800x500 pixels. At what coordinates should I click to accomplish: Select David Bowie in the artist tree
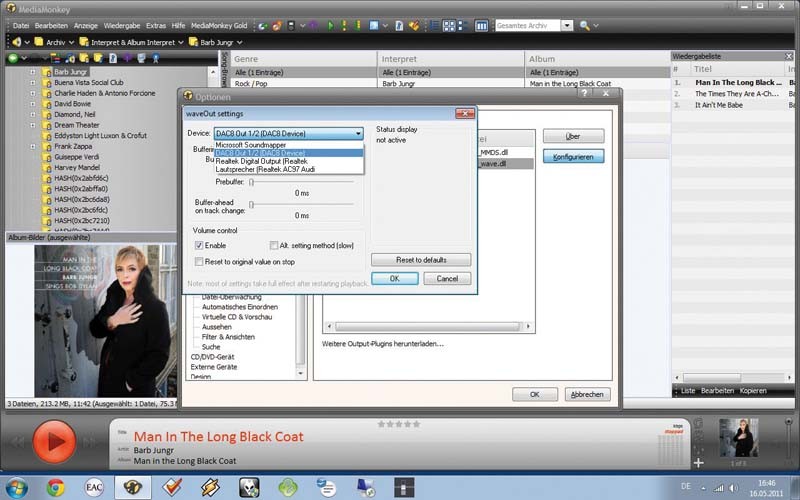(x=72, y=104)
